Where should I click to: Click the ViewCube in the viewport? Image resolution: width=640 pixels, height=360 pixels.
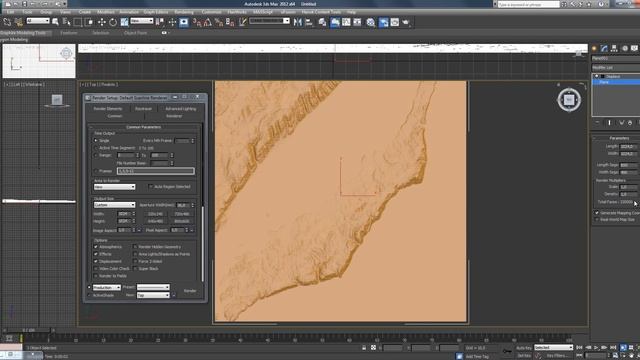click(569, 100)
